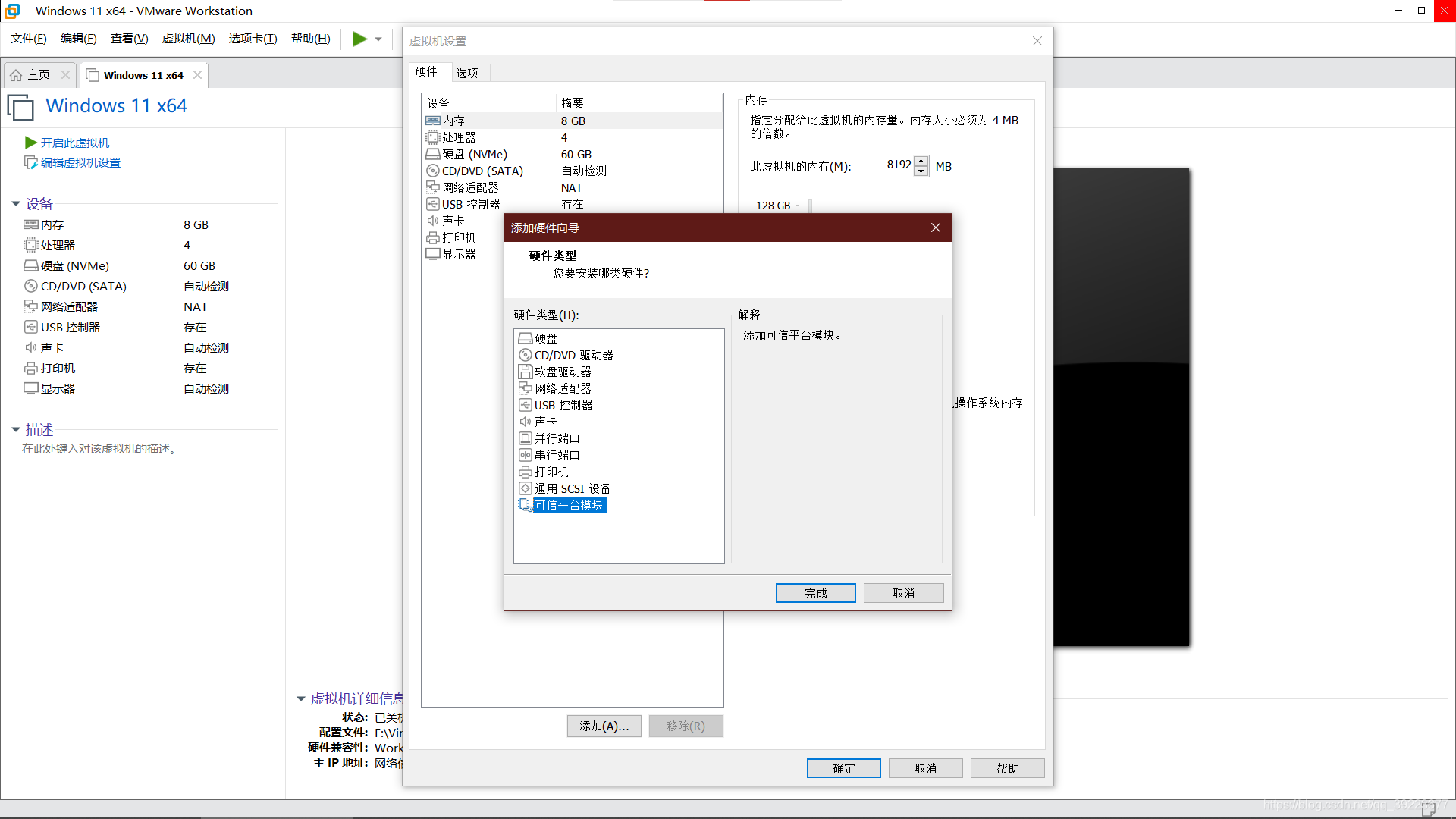Click network adapter icon in settings list
Viewport: 1456px width, 819px height.
pyautogui.click(x=433, y=187)
